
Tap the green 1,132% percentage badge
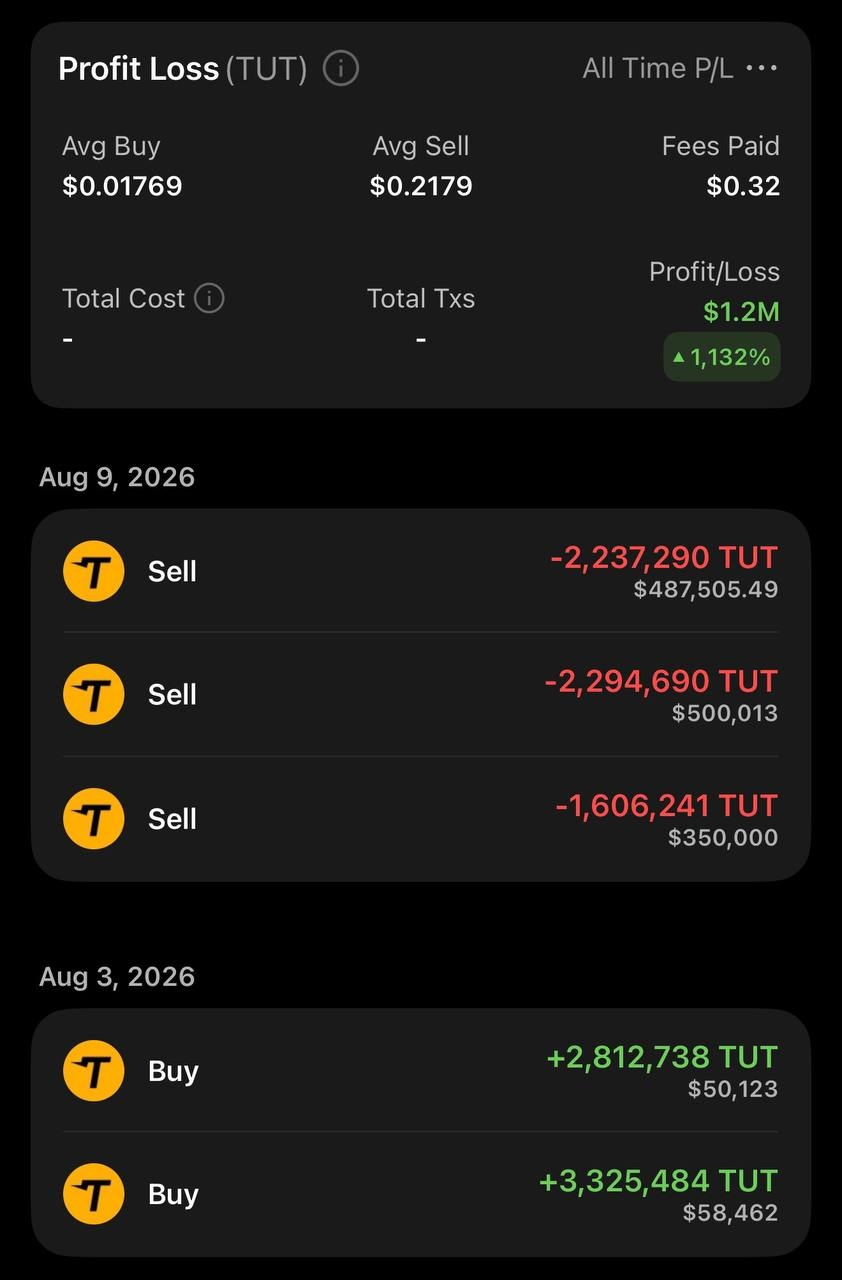pyautogui.click(x=722, y=357)
